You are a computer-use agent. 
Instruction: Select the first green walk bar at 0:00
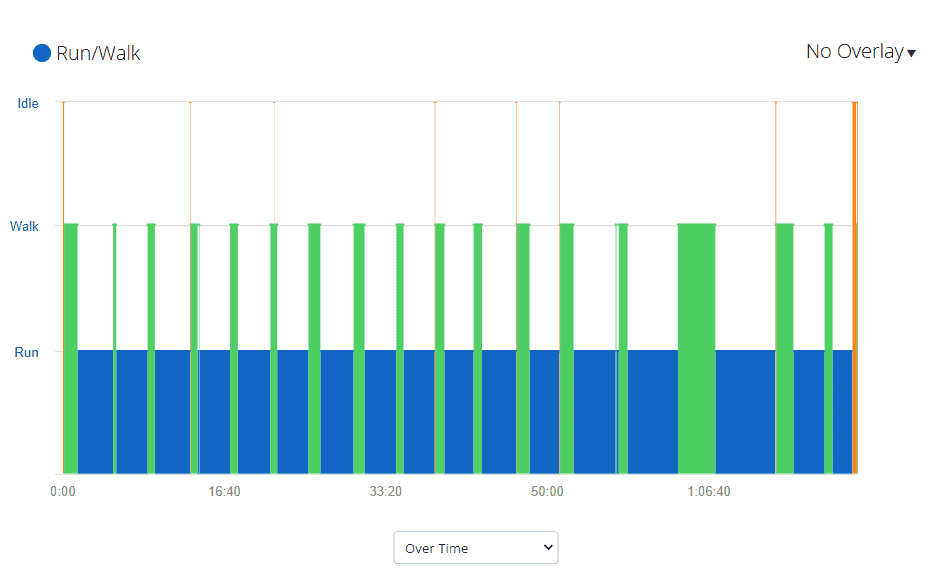tap(71, 348)
